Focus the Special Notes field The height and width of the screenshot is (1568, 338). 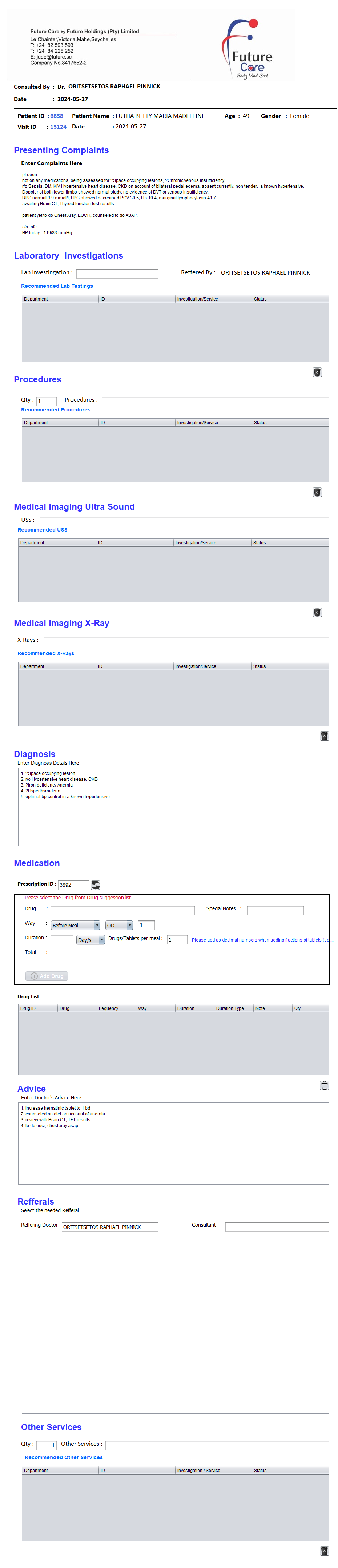click(275, 910)
